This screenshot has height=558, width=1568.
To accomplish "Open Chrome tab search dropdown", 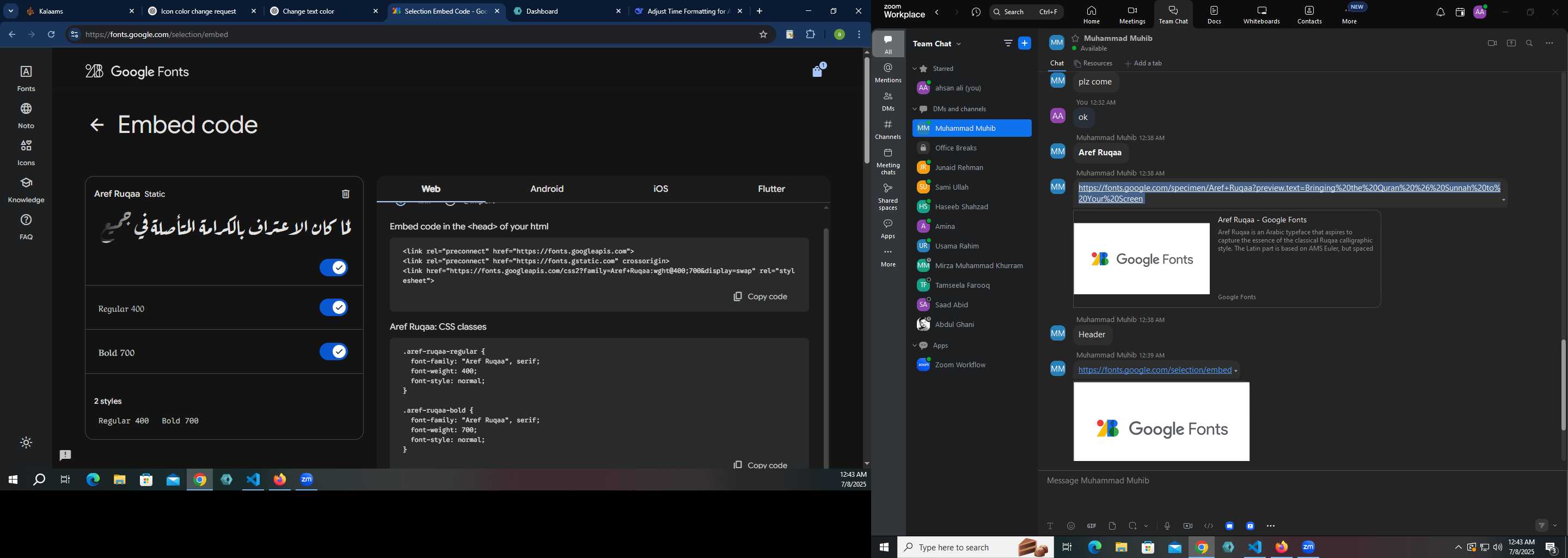I will 11,11.
